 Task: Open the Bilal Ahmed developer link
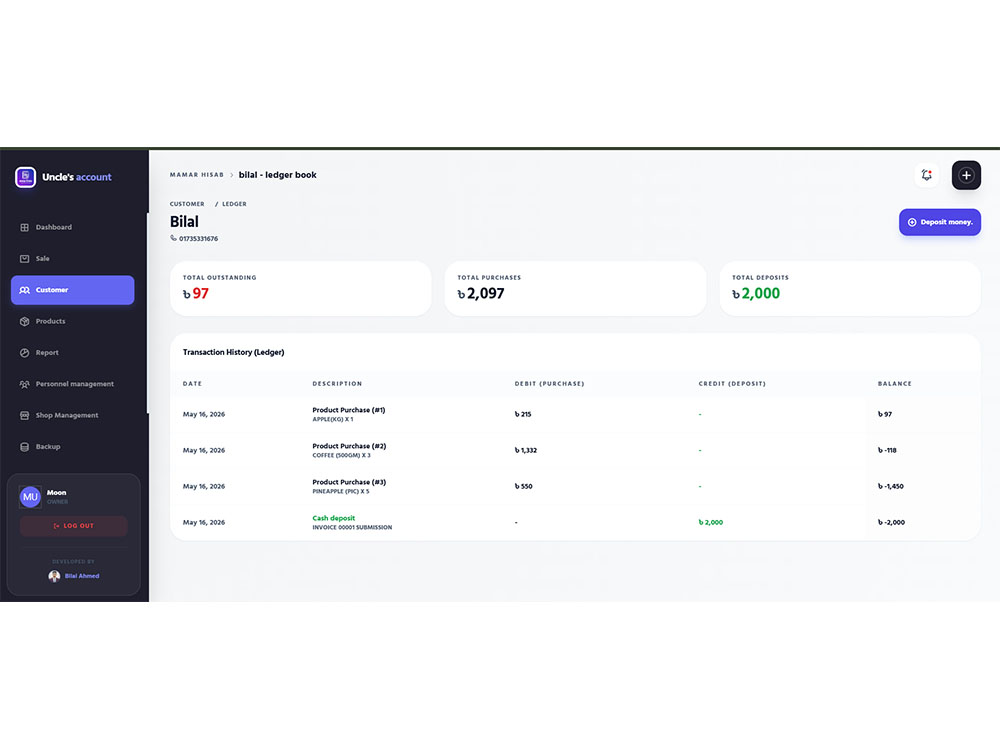point(82,576)
